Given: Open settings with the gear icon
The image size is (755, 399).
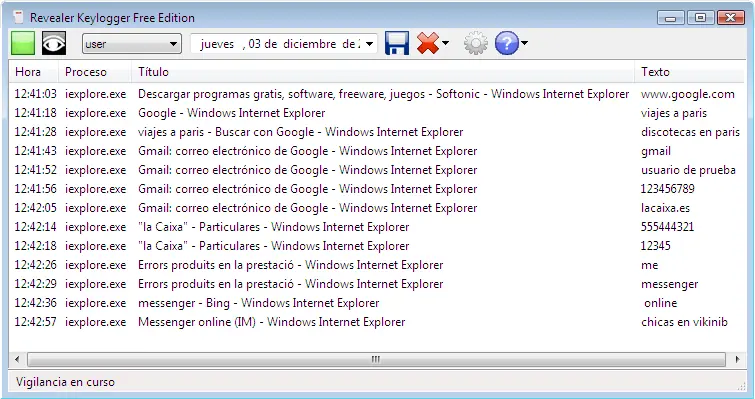Looking at the screenshot, I should point(476,44).
